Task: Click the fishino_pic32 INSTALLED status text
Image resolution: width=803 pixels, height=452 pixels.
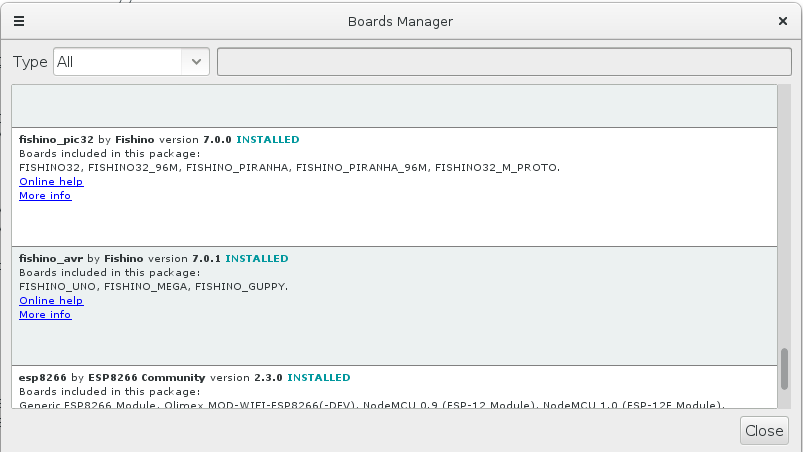Action: (267, 140)
